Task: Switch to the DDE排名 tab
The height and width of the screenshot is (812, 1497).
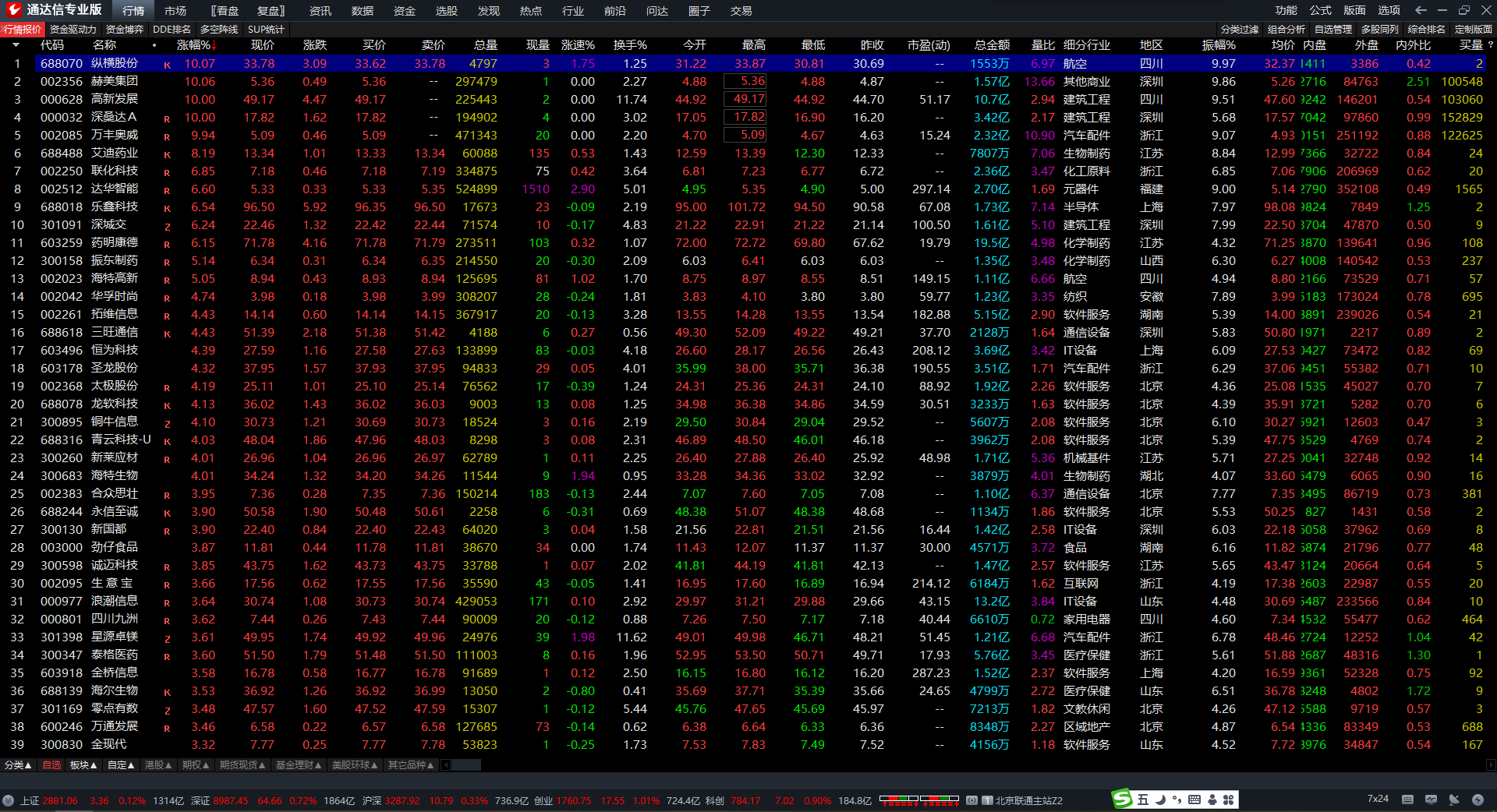Action: (x=172, y=30)
